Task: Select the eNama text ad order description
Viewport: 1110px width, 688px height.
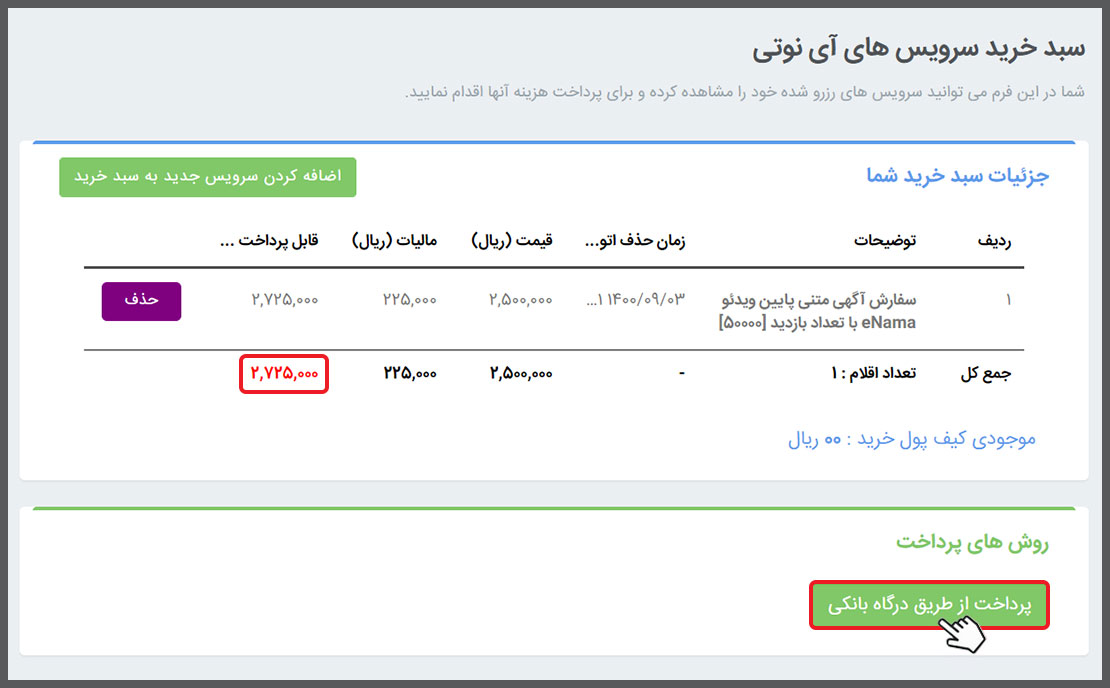Action: pyautogui.click(x=818, y=311)
